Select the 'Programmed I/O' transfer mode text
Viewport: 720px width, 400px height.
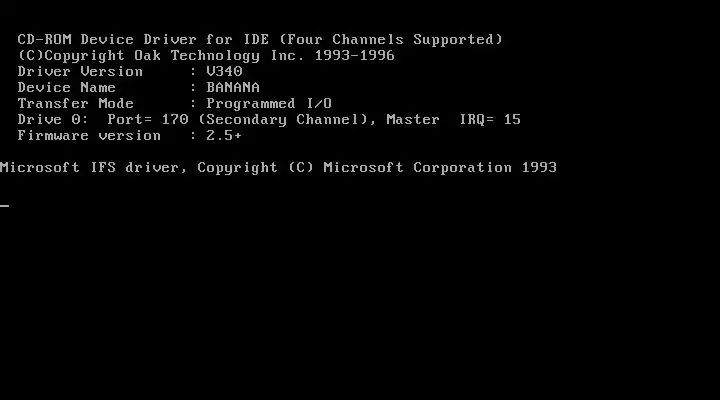269,104
